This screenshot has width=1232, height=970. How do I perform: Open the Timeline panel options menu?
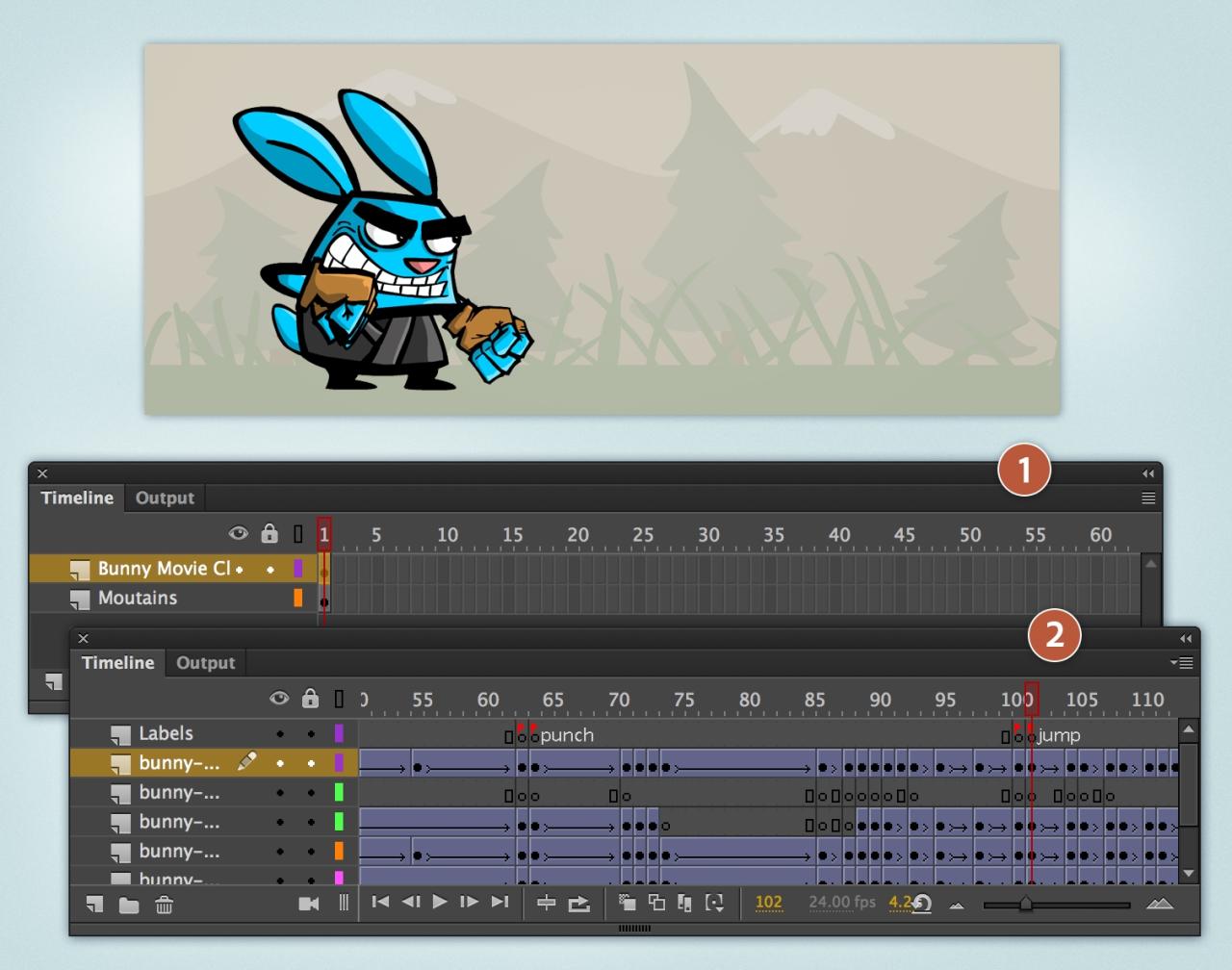click(1148, 498)
